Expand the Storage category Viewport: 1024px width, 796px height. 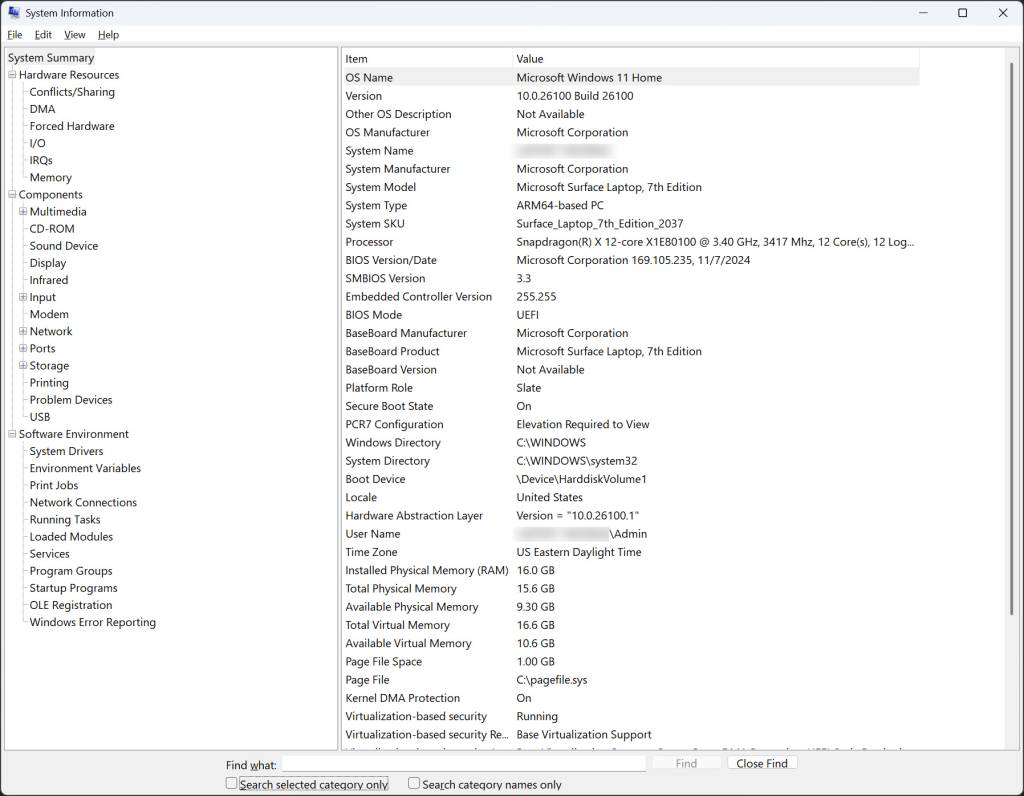coord(22,365)
